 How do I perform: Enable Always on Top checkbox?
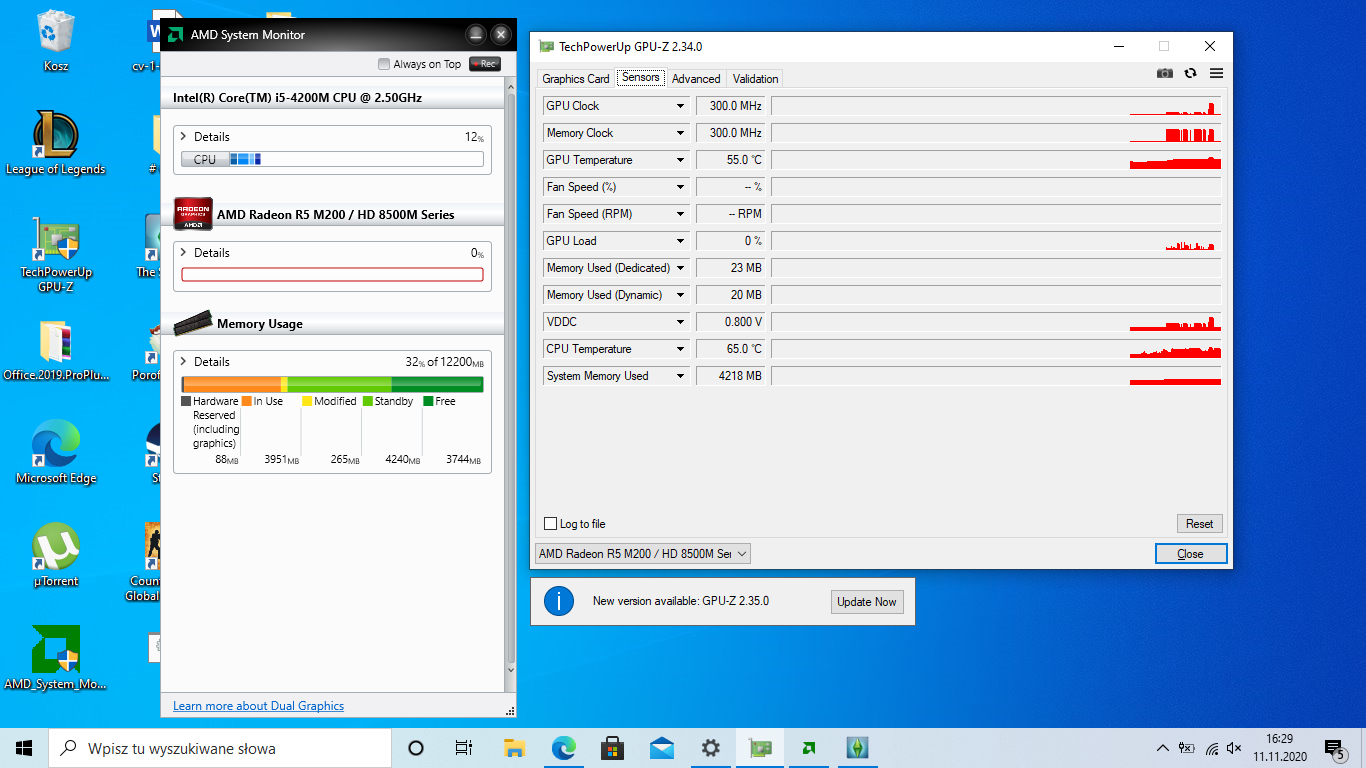[x=384, y=64]
